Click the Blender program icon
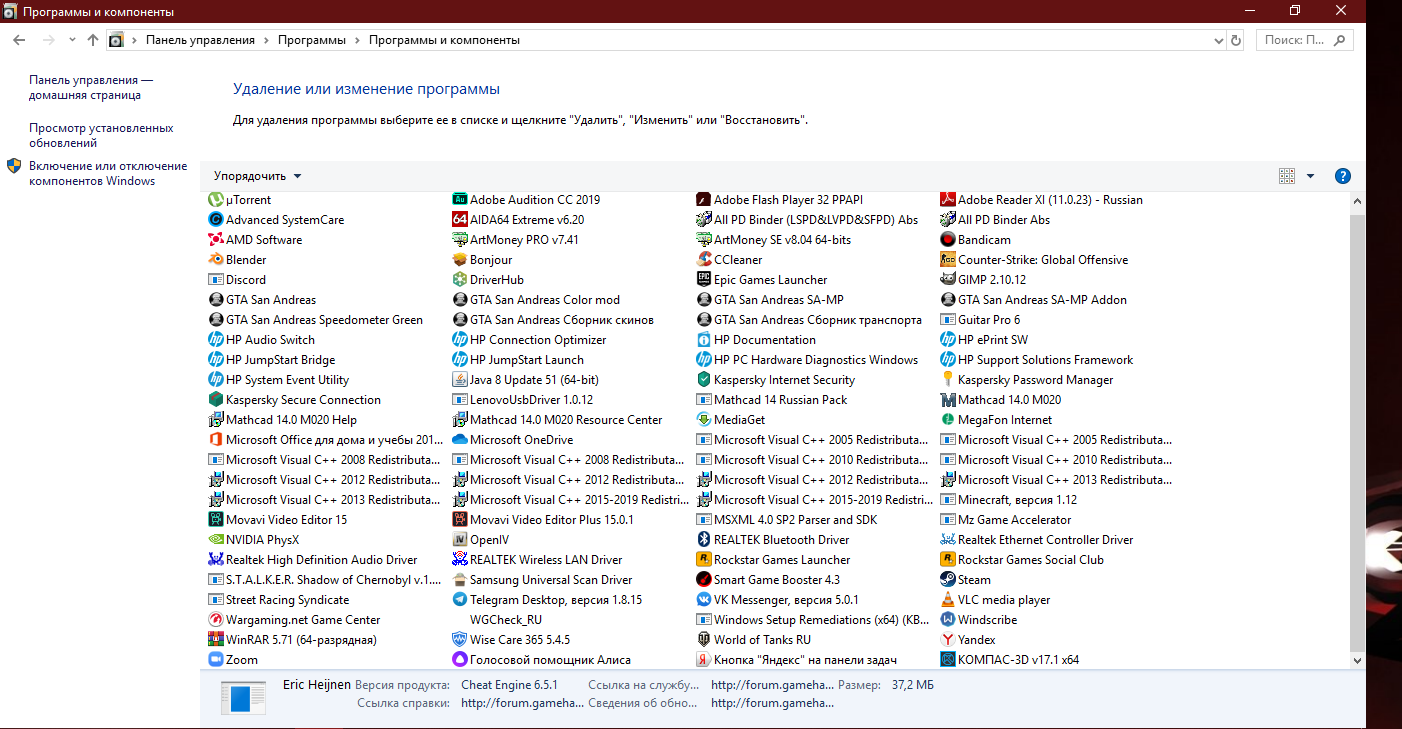This screenshot has height=729, width=1402. 215,260
